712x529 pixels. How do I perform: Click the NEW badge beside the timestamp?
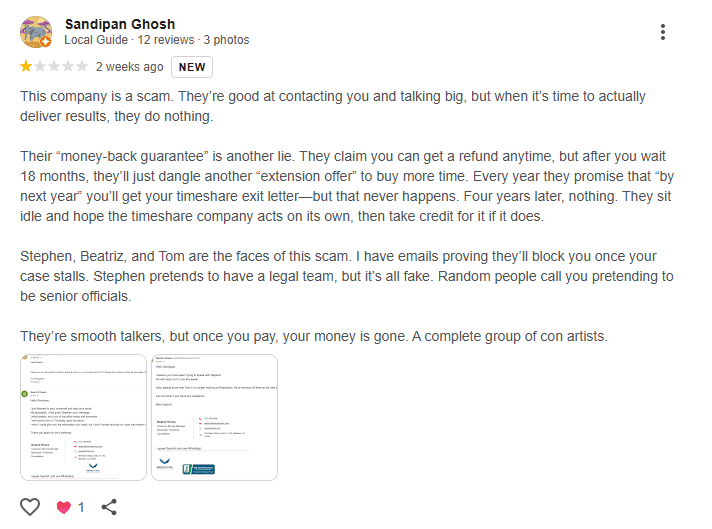192,67
